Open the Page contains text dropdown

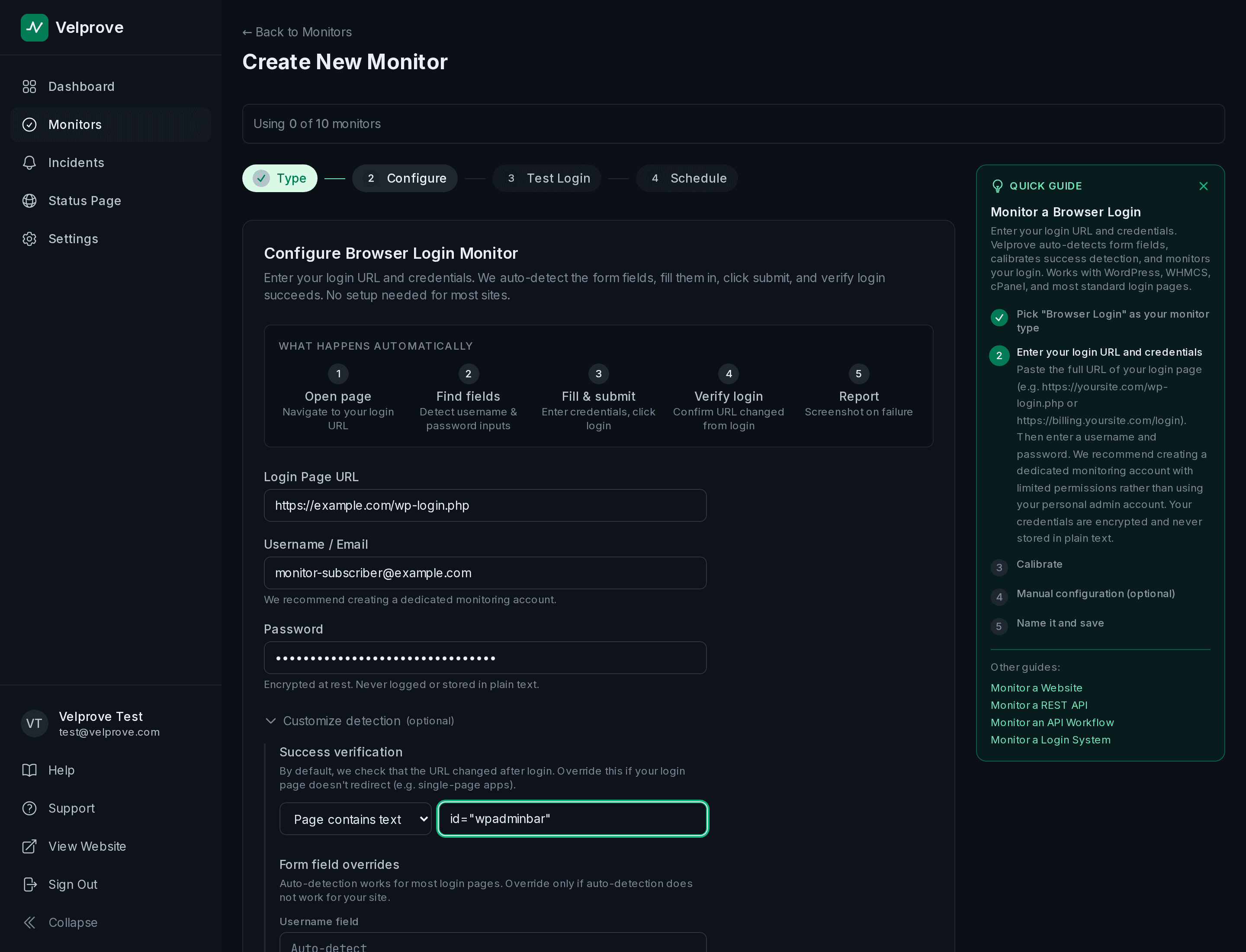pyautogui.click(x=355, y=819)
